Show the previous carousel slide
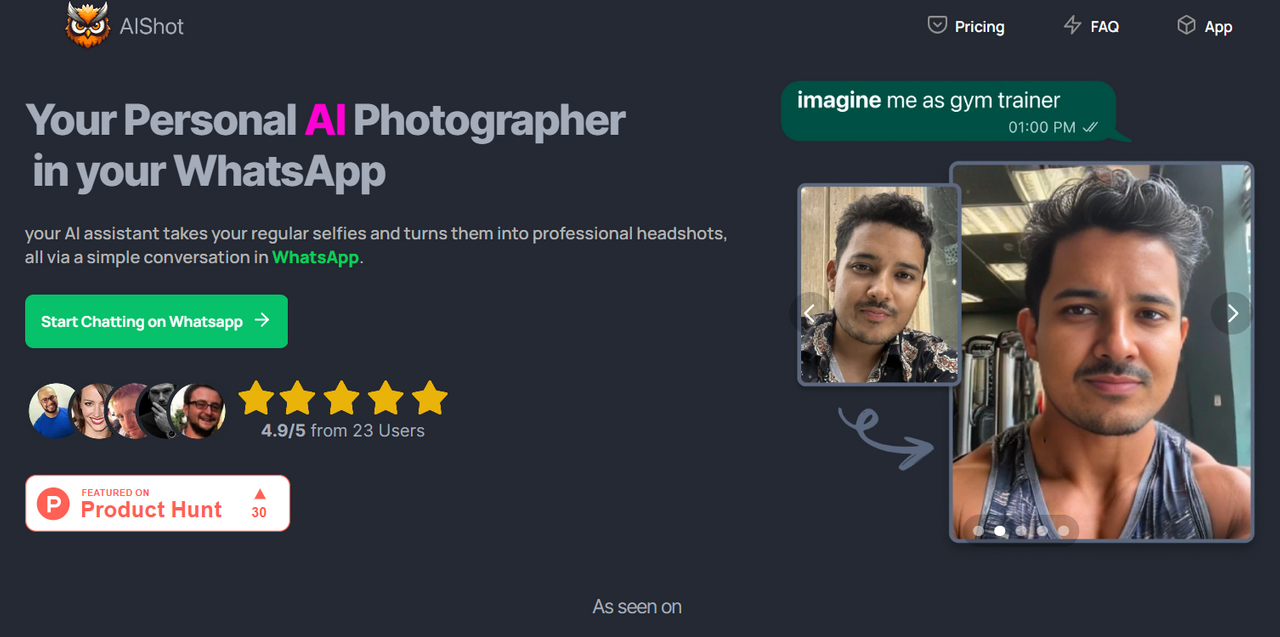Image resolution: width=1280 pixels, height=637 pixels. point(810,313)
